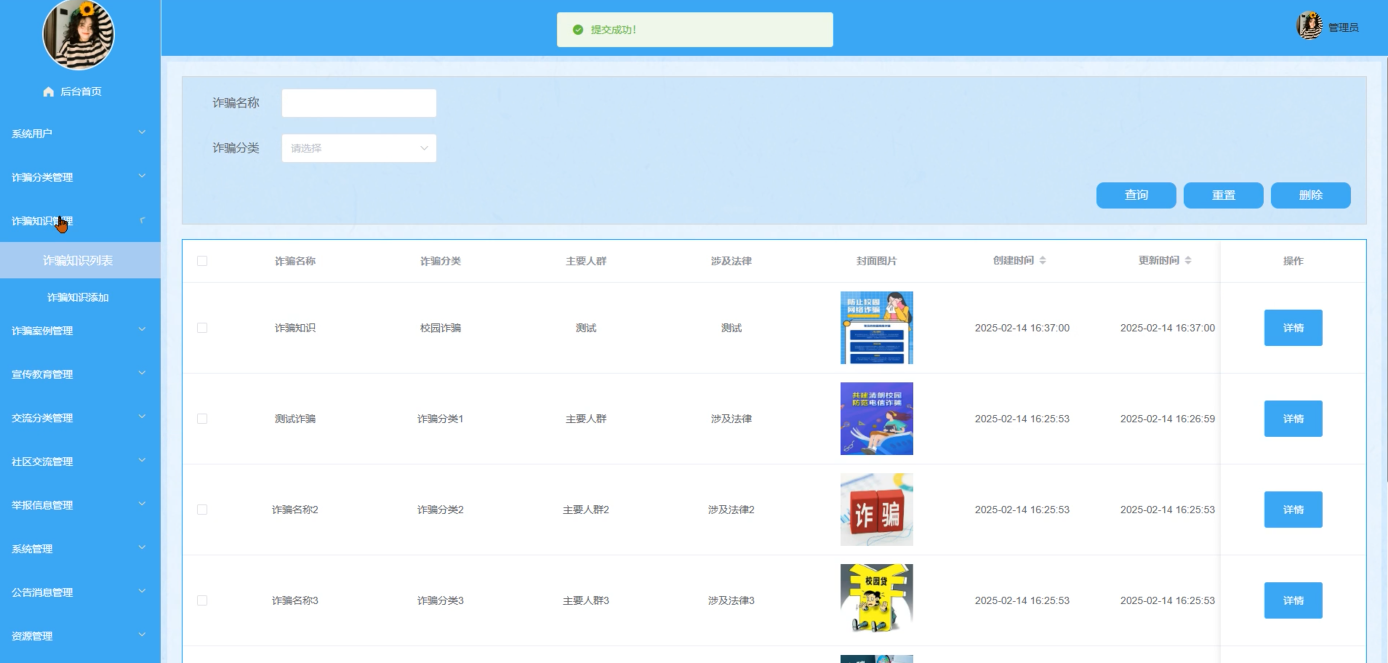
Task: Open 详情 for the 测试诈骗 row
Action: point(1293,419)
